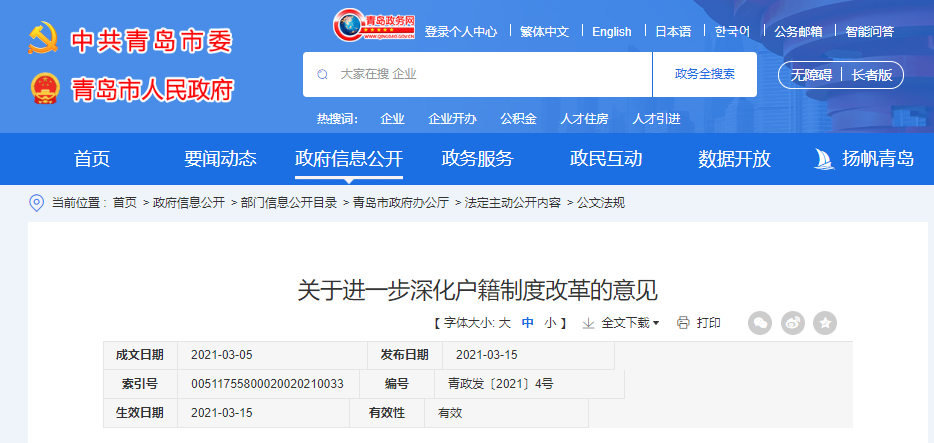The image size is (934, 443).
Task: Click 登录个人中心 link
Action: click(x=460, y=32)
